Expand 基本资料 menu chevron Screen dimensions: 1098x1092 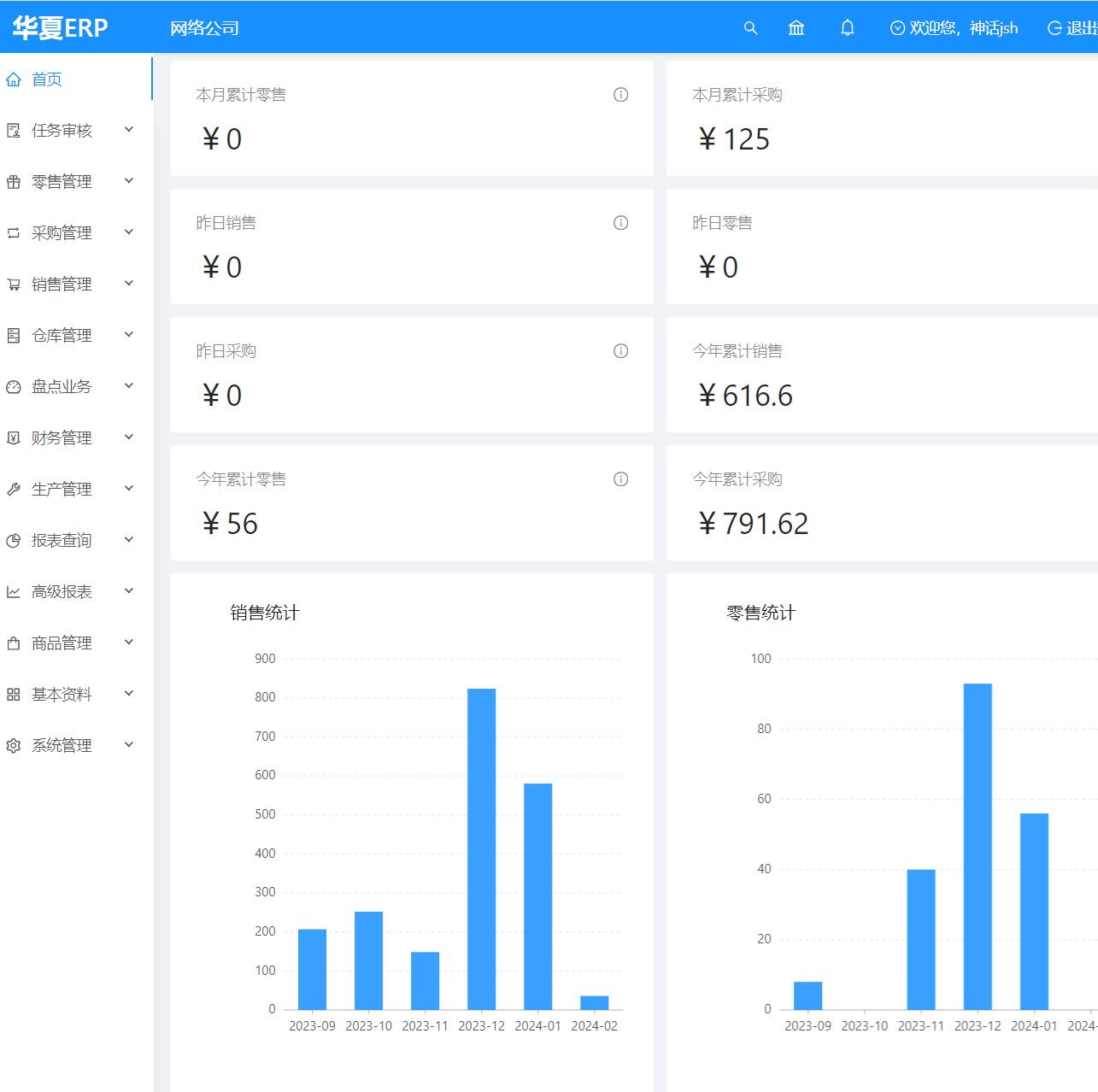129,694
